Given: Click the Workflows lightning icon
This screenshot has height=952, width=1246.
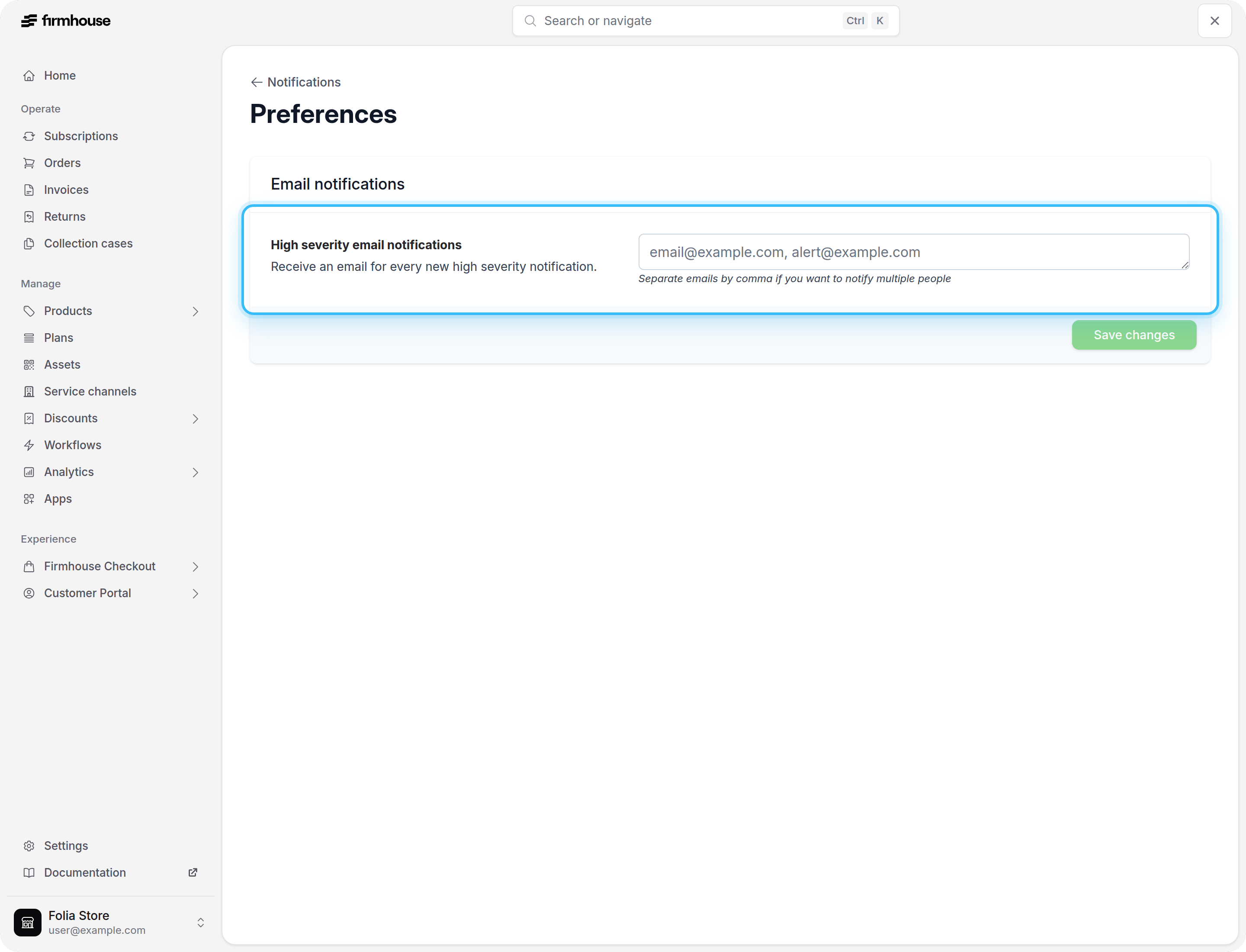Looking at the screenshot, I should 29,445.
